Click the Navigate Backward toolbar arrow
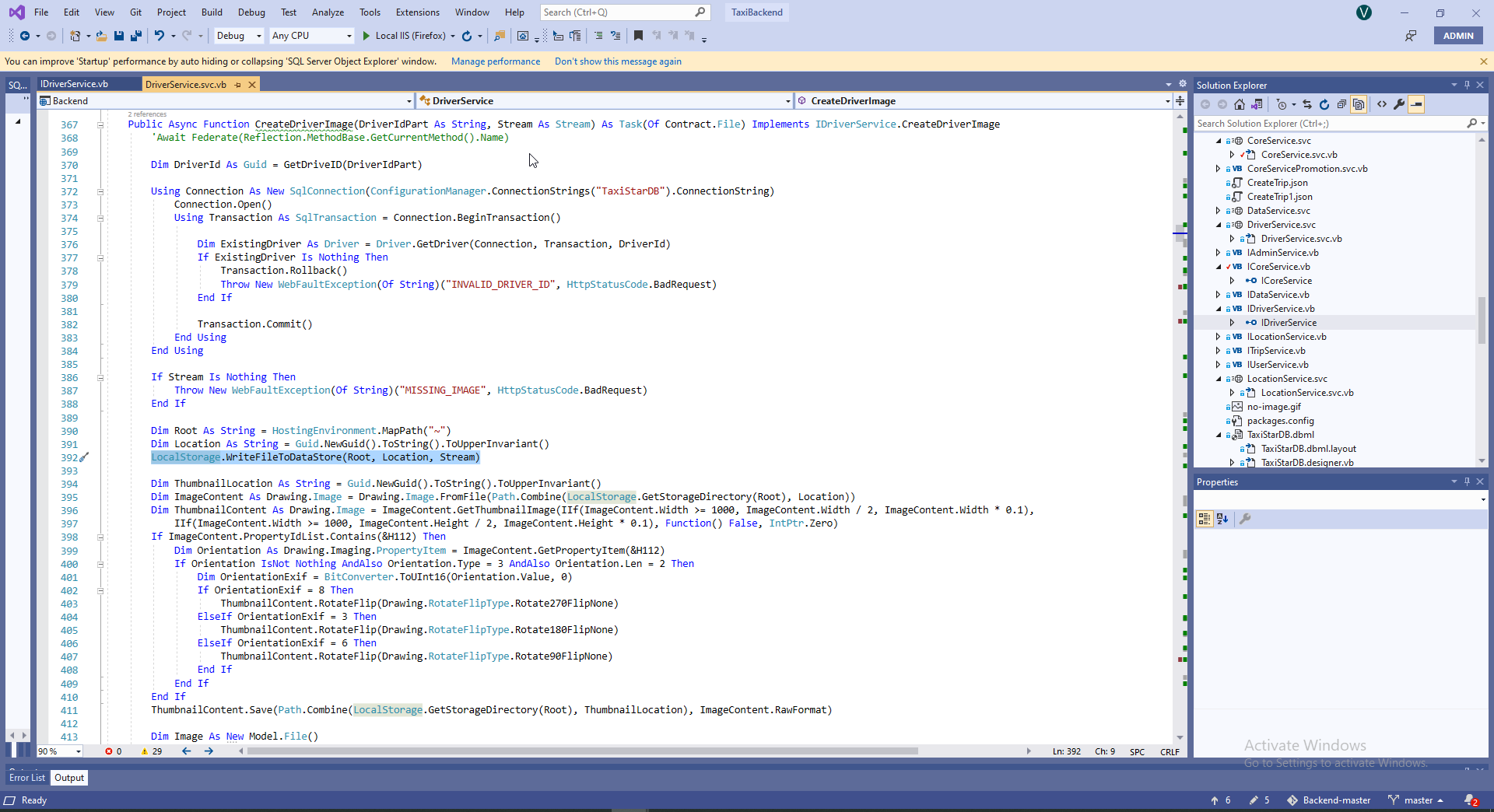Screen dimensions: 1494x812 [x=24, y=36]
